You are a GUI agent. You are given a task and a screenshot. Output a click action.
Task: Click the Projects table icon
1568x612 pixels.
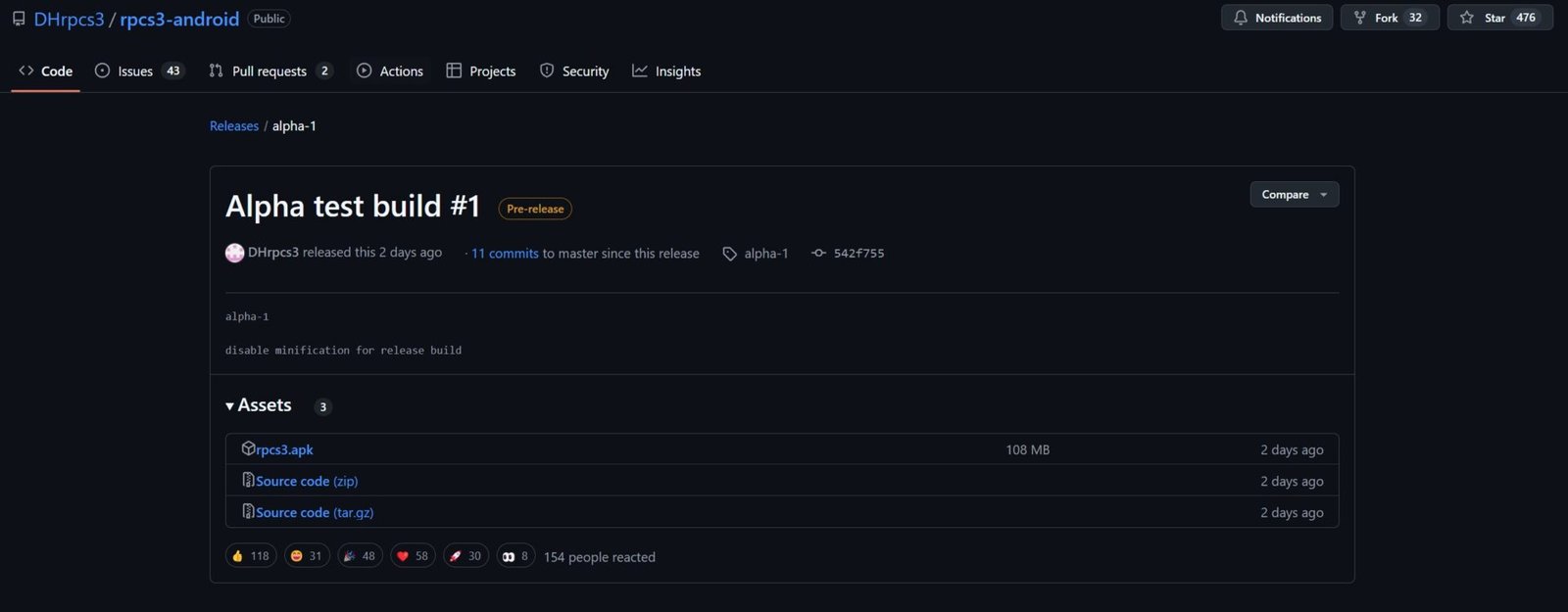point(454,71)
